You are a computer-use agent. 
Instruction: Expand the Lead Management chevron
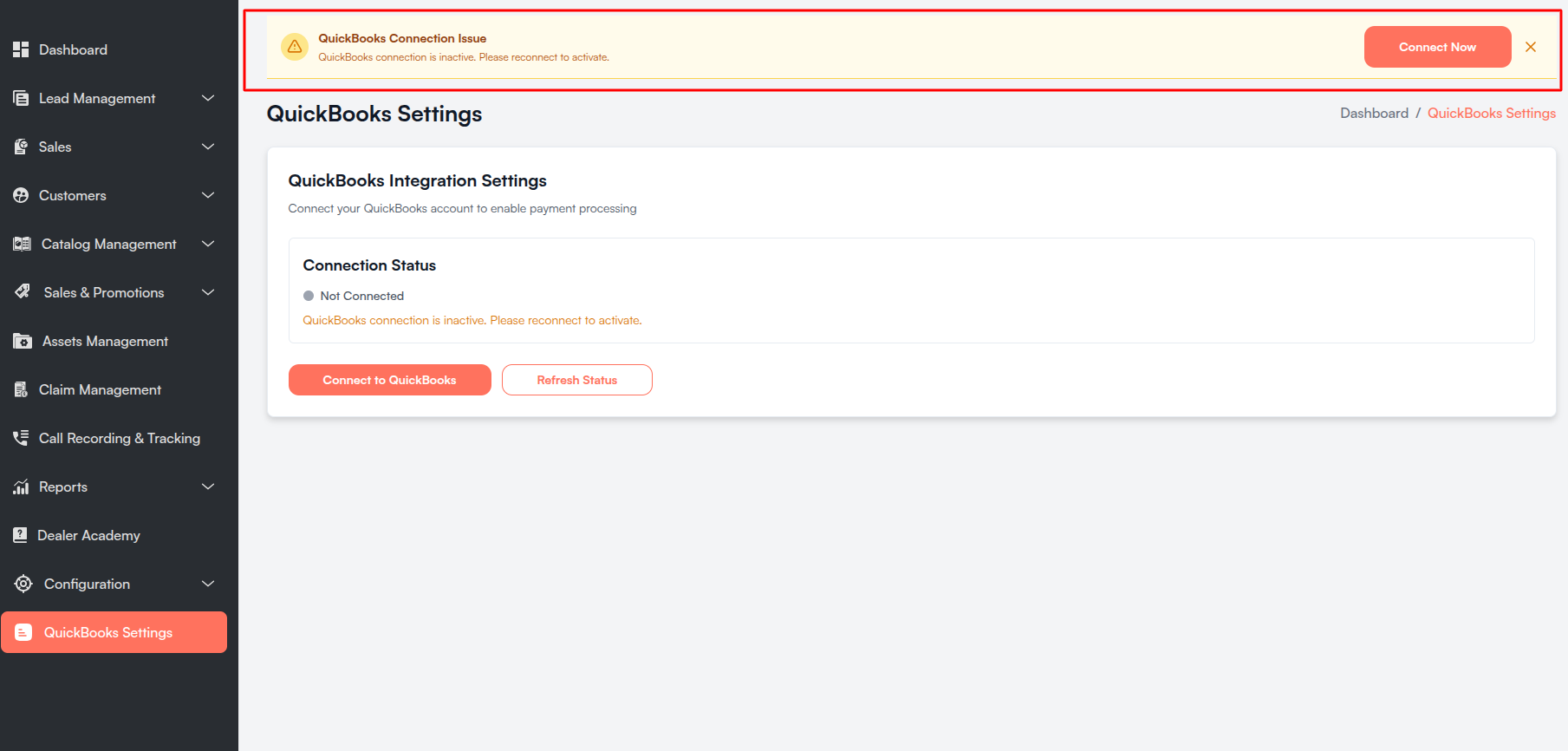click(x=208, y=98)
